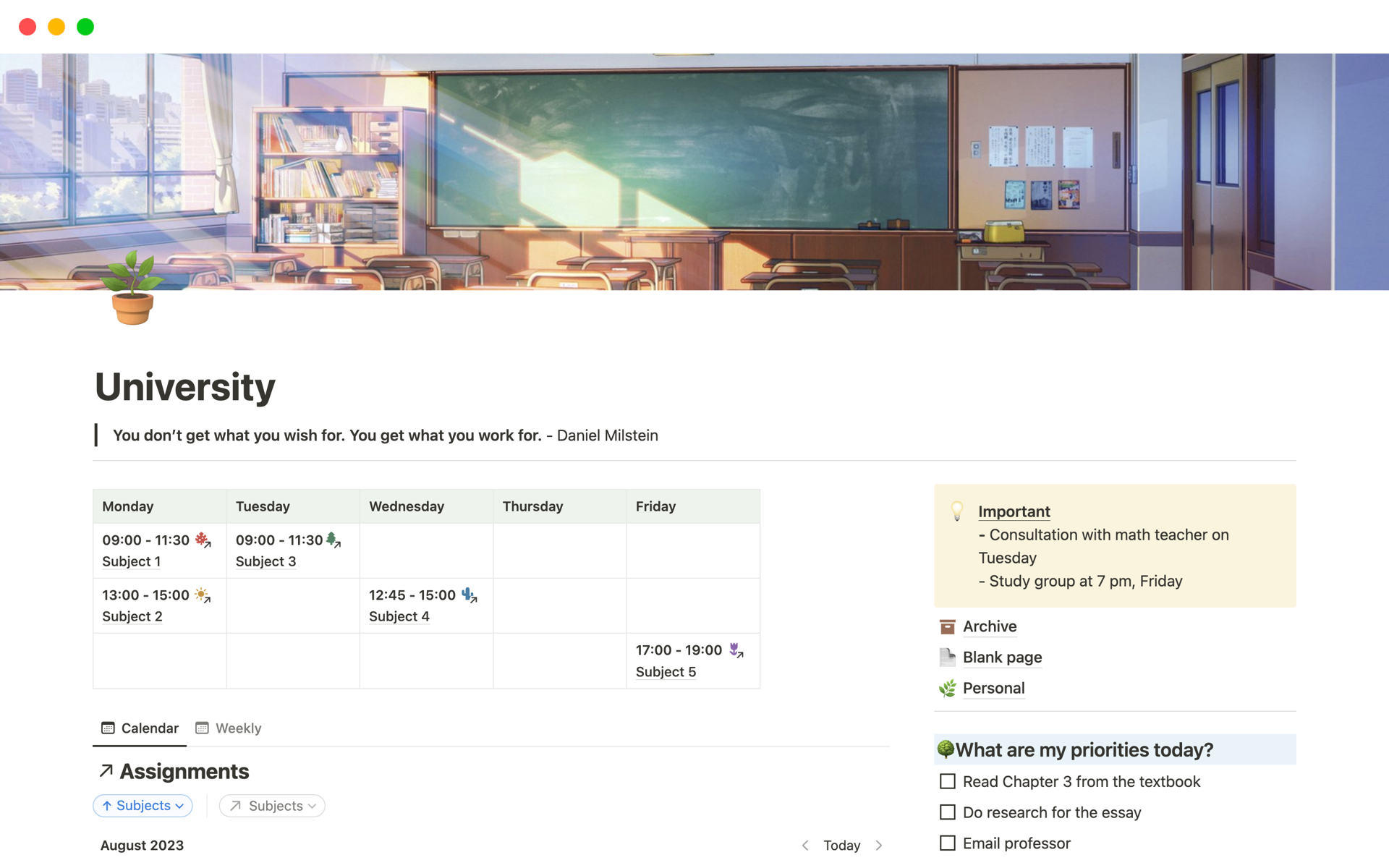This screenshot has width=1389, height=868.
Task: Open the gray Subjects filter dropdown
Action: coord(272,806)
